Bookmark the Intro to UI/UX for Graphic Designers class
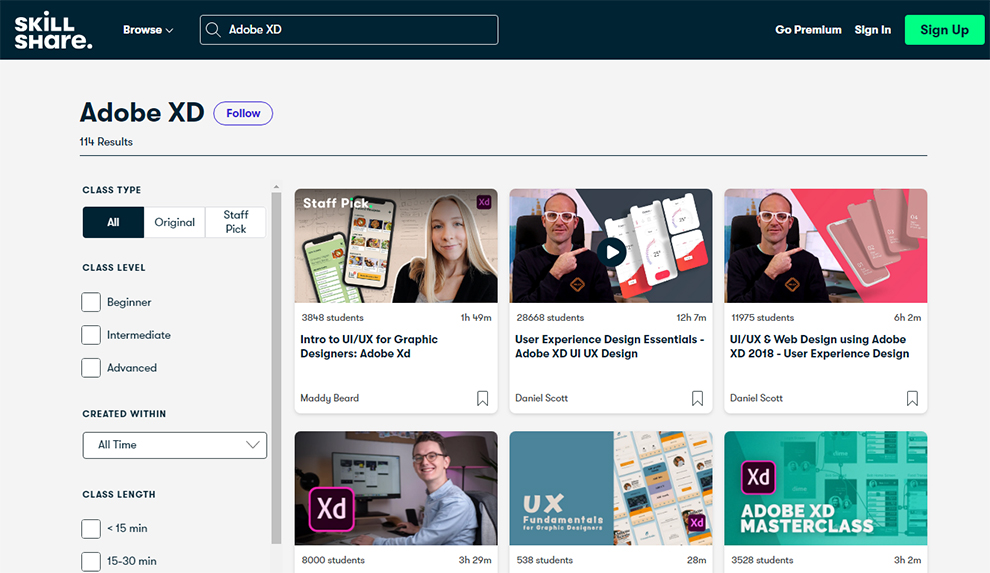990x573 pixels. pyautogui.click(x=482, y=398)
